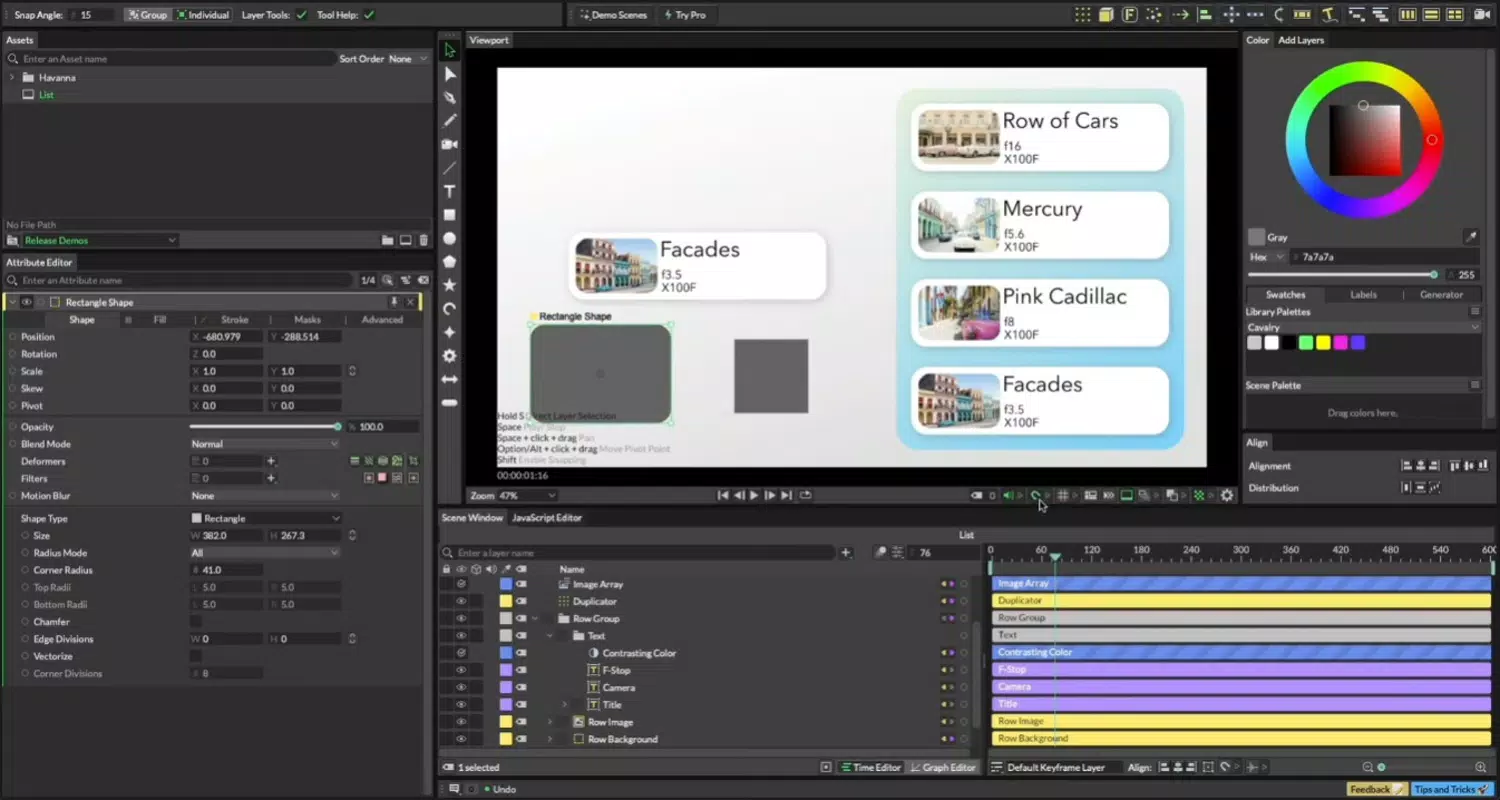
Task: Select the Pencil tool
Action: coord(450,121)
